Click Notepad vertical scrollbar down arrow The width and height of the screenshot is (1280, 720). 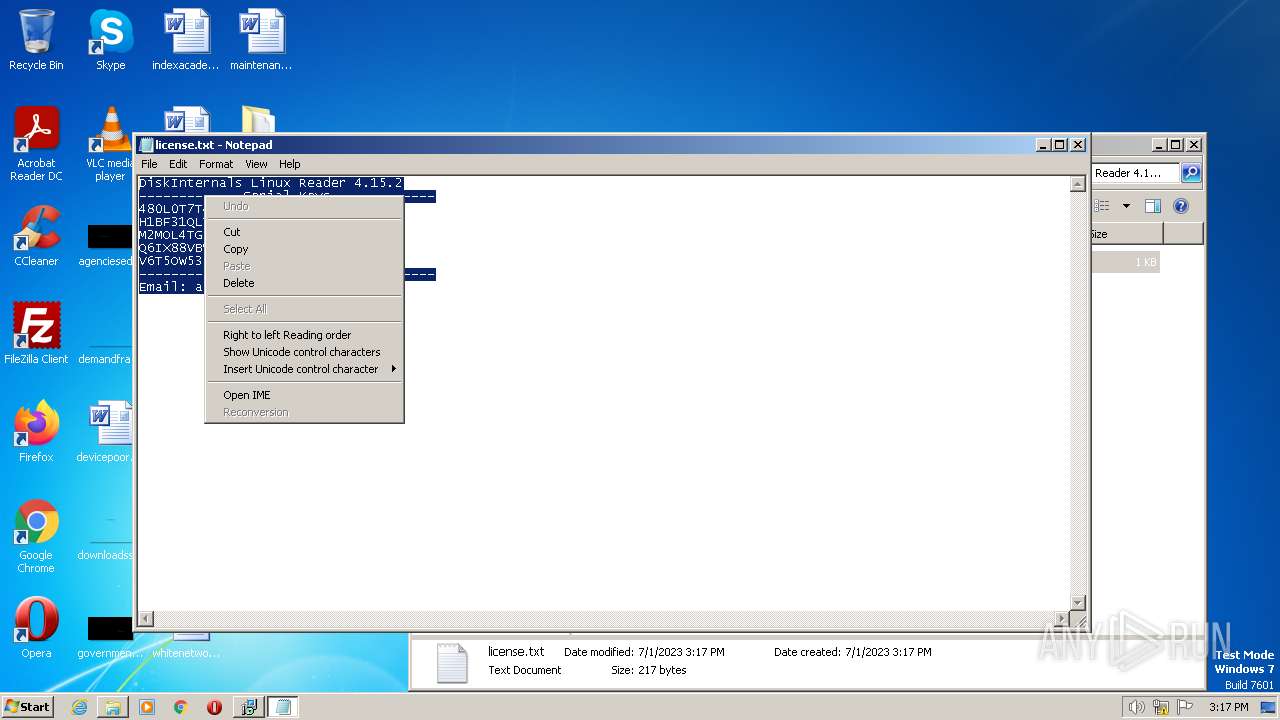[x=1077, y=603]
